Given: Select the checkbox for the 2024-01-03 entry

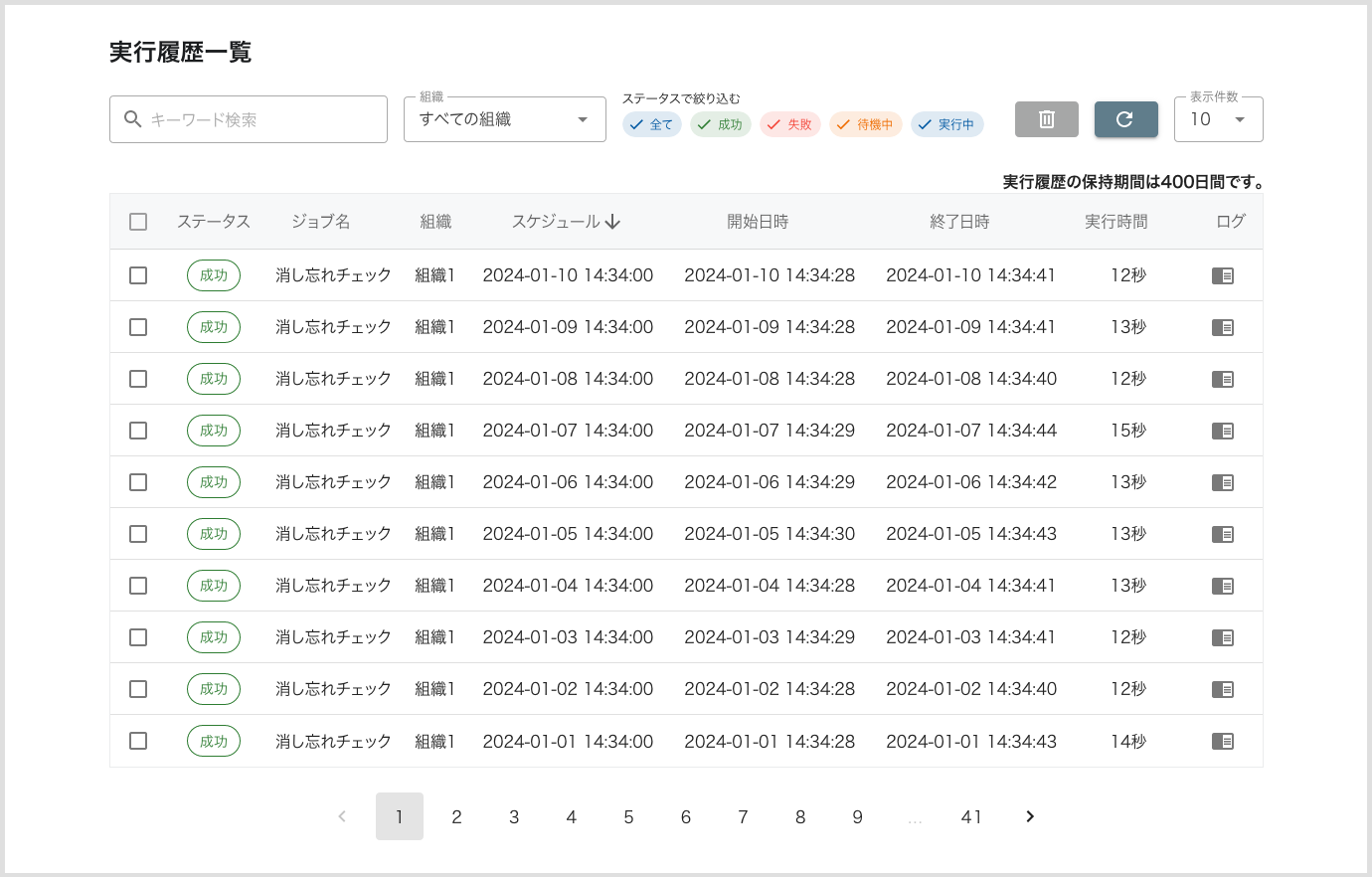Looking at the screenshot, I should [138, 636].
